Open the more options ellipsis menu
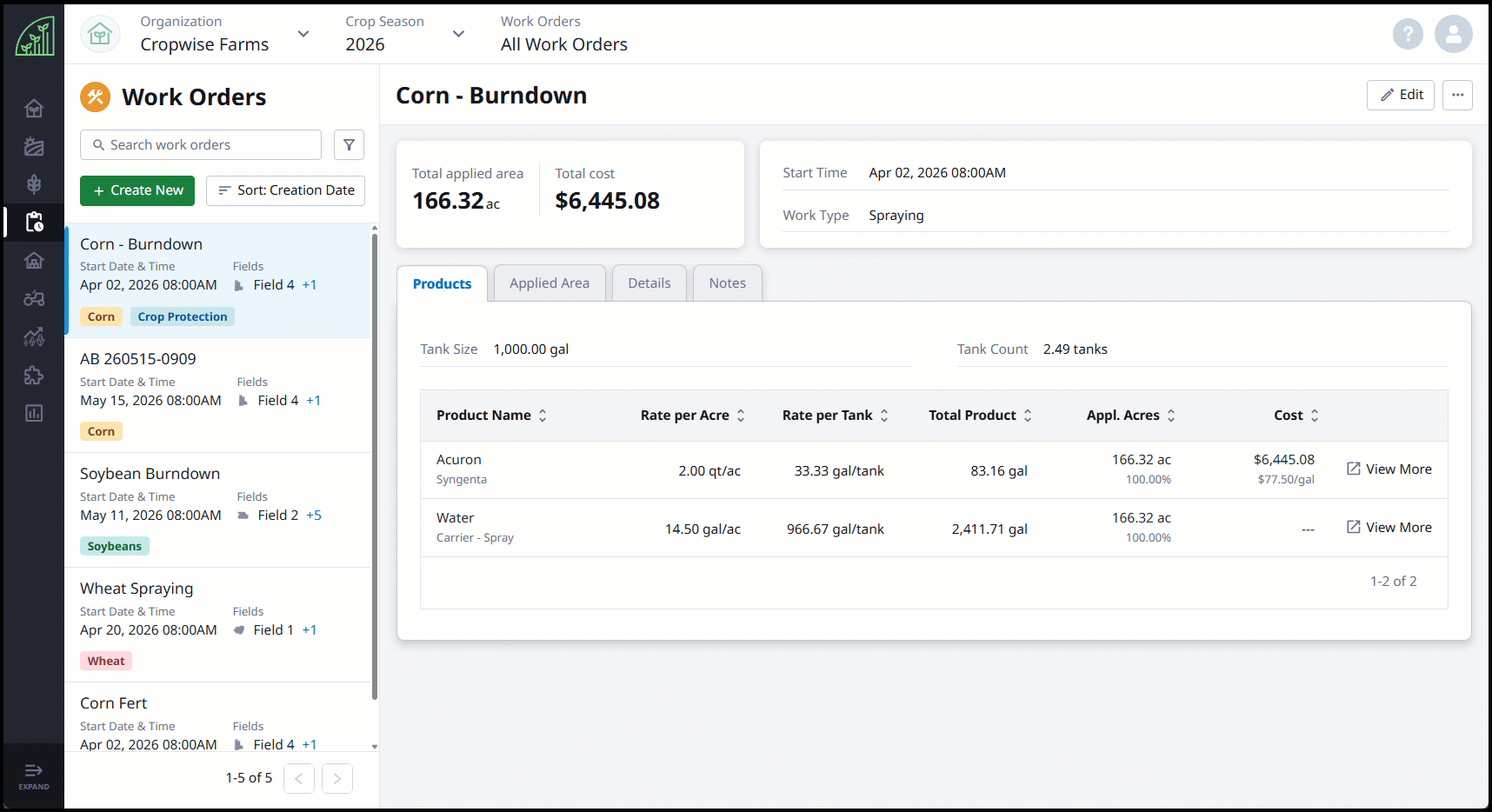This screenshot has height=812, width=1492. pos(1457,95)
